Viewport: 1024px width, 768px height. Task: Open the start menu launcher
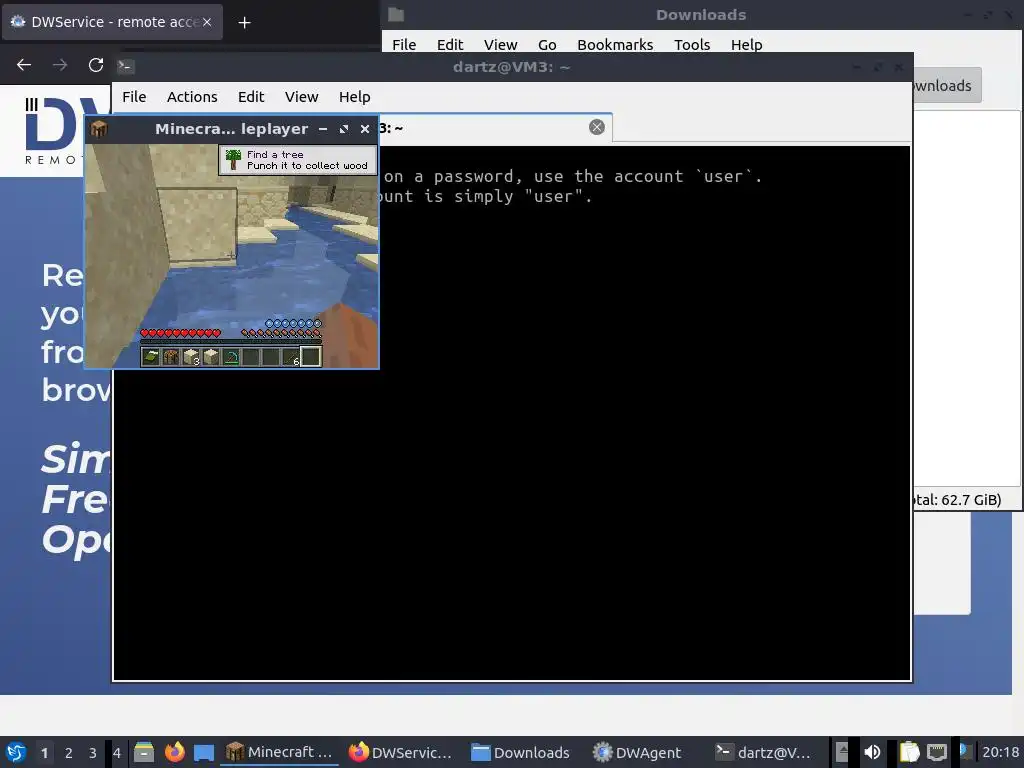[16, 753]
